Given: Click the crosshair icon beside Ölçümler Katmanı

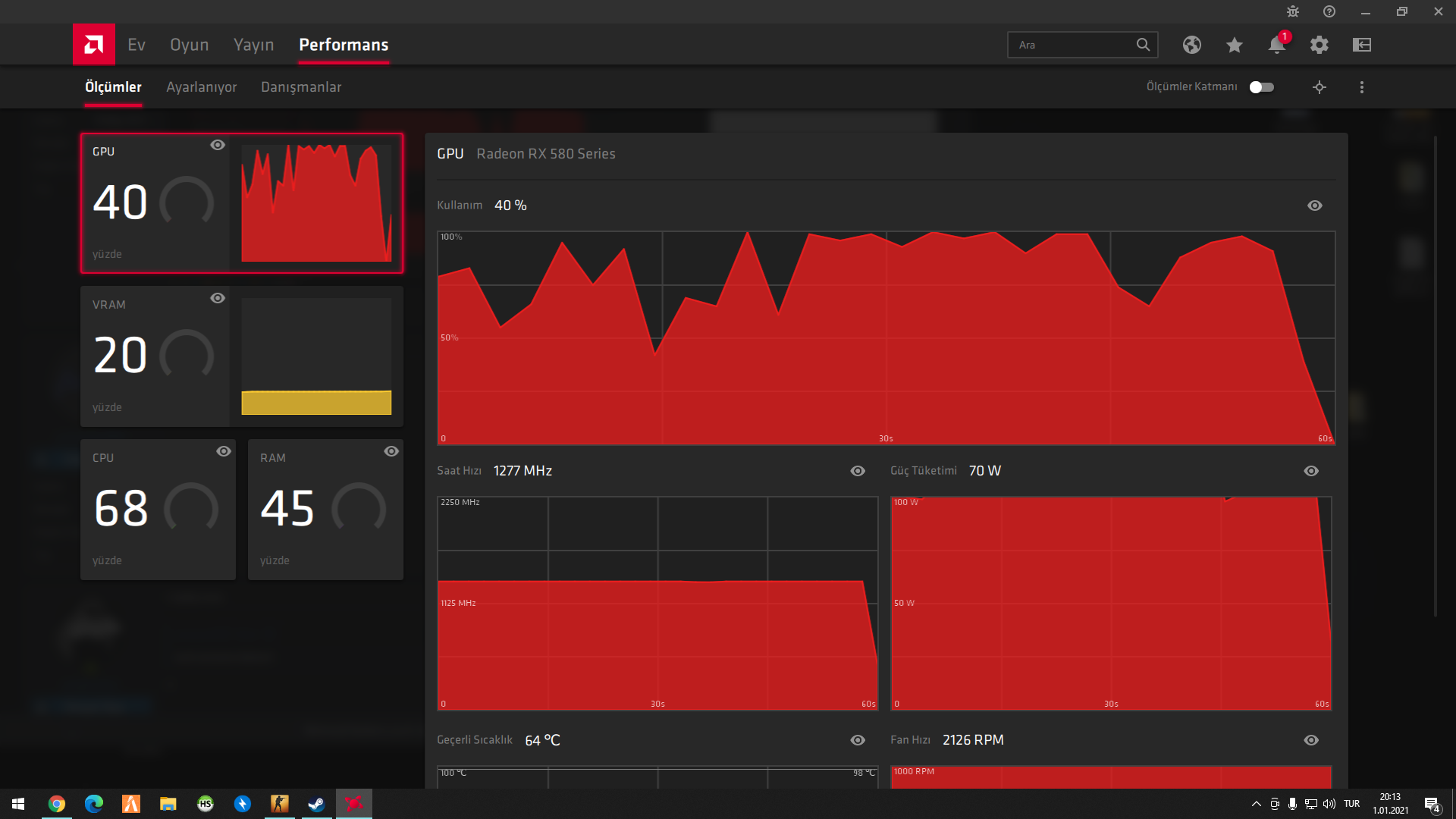Looking at the screenshot, I should [1319, 87].
